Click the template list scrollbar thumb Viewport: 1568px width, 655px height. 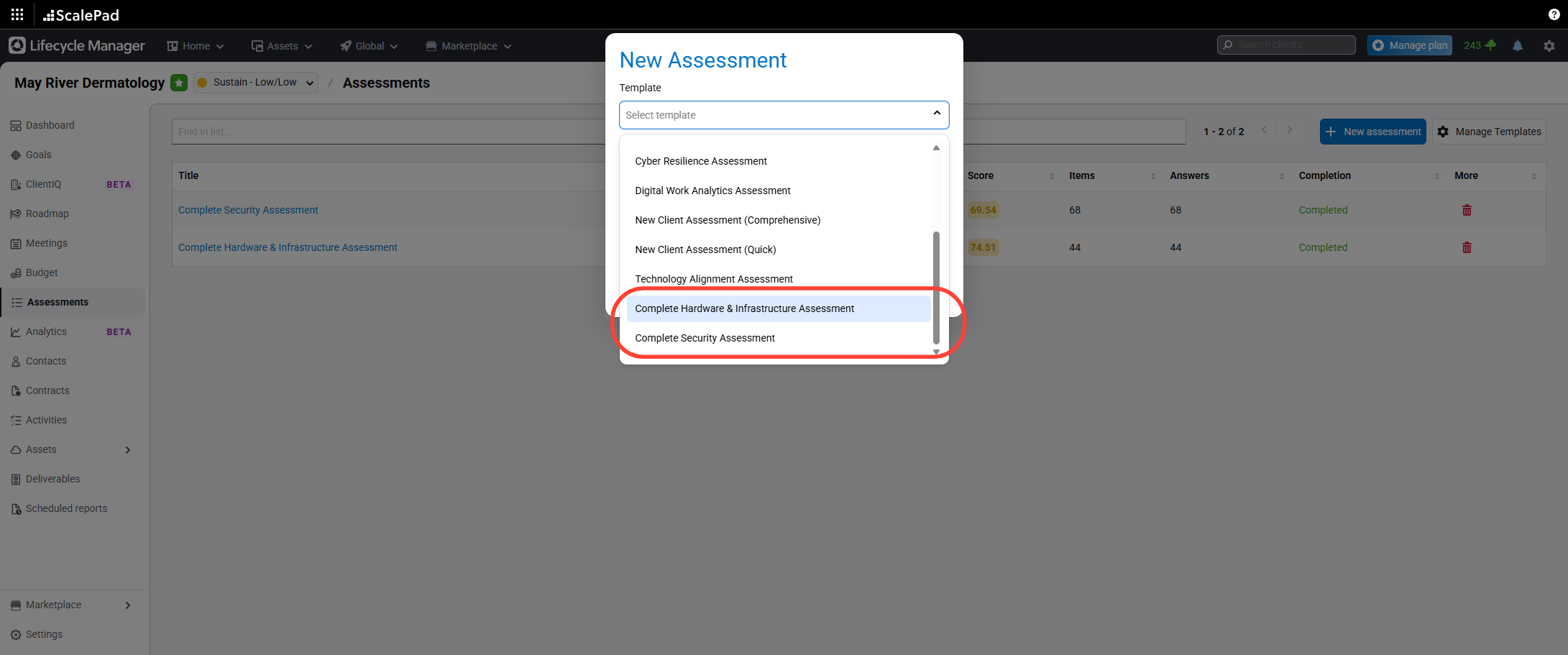coord(936,288)
